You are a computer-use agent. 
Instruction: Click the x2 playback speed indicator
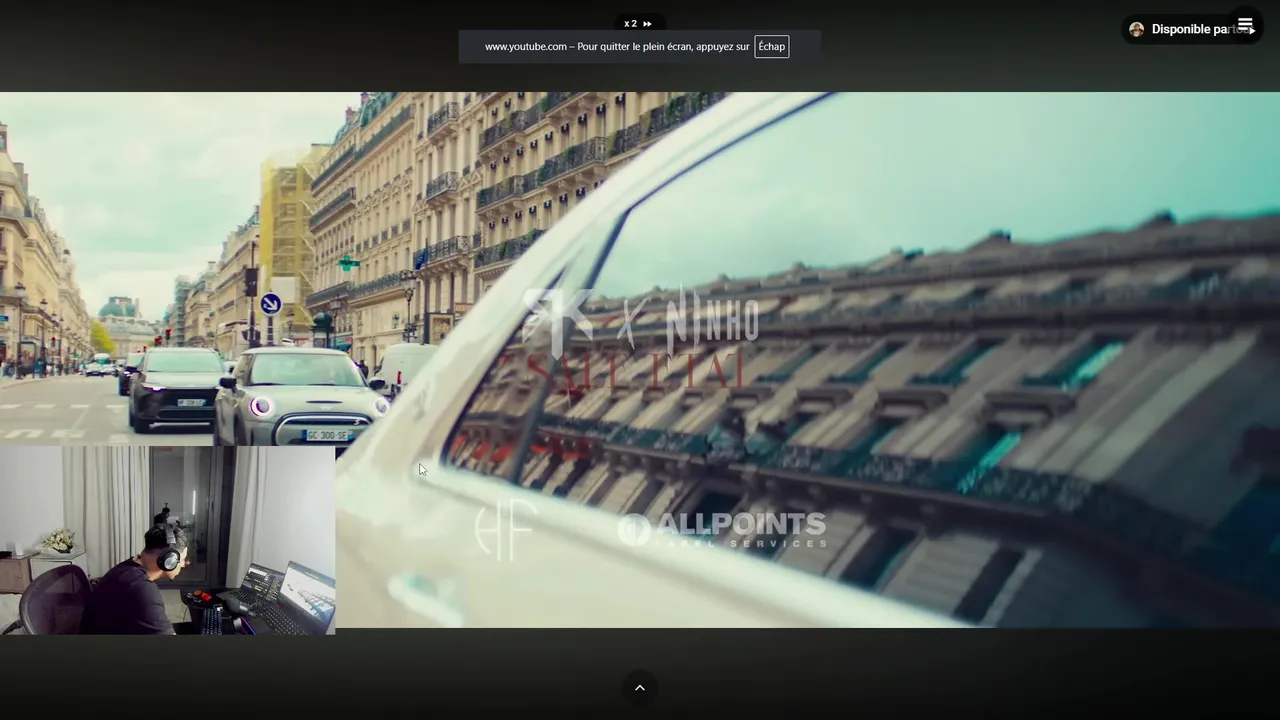pyautogui.click(x=638, y=23)
